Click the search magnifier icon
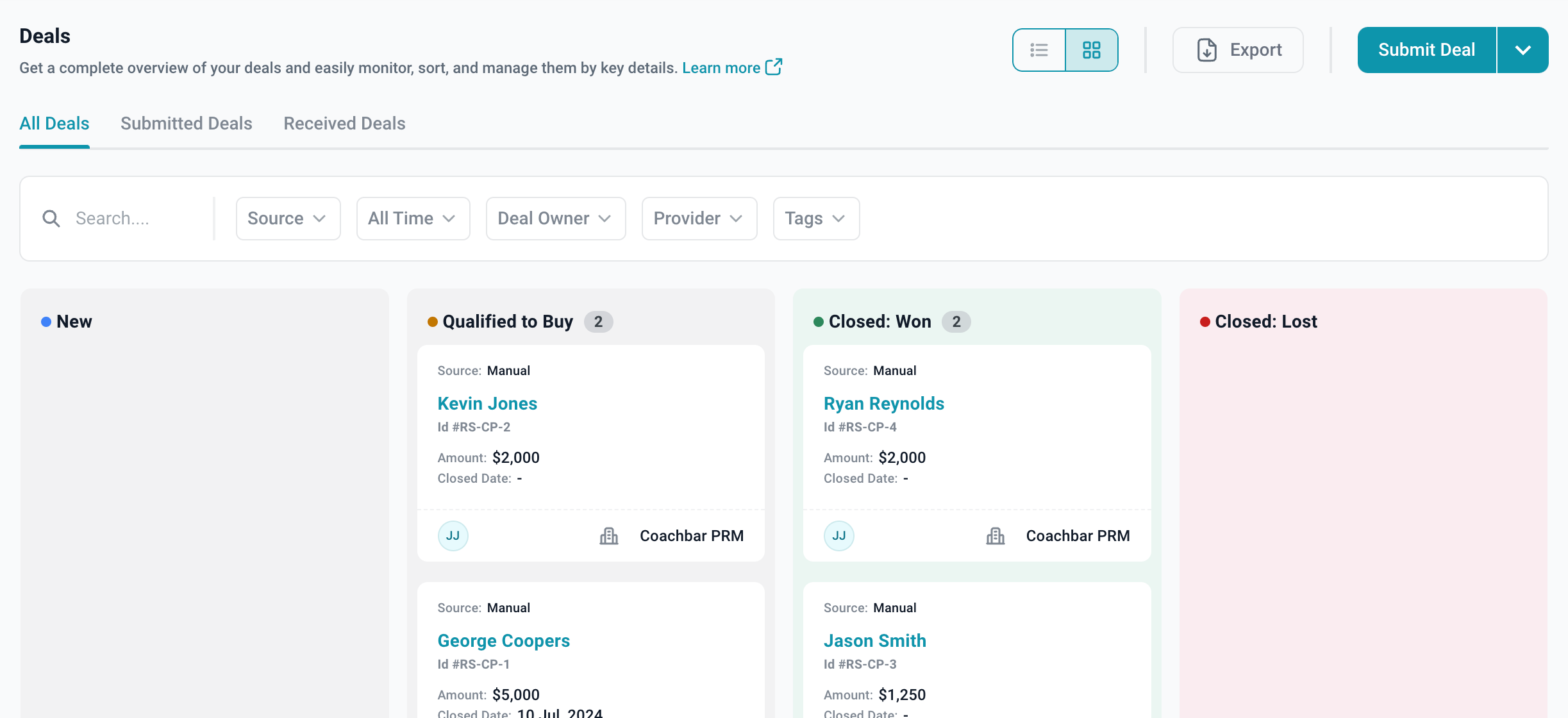The image size is (1568, 718). [51, 219]
